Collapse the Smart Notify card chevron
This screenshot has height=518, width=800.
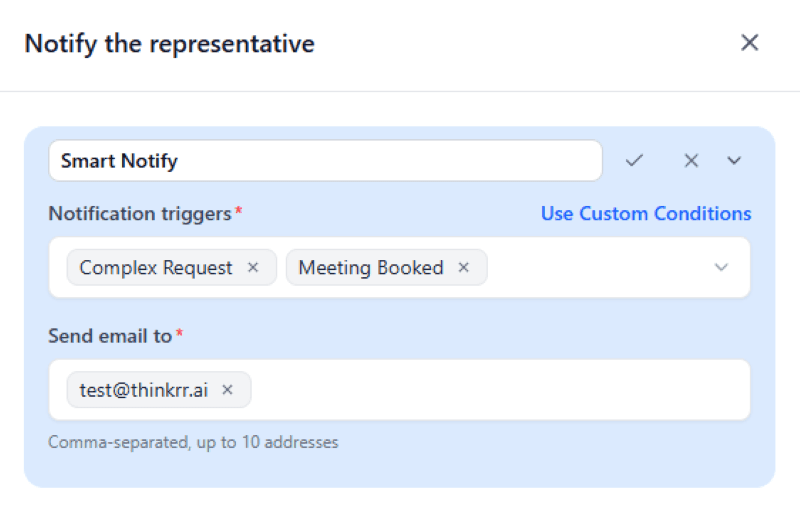pyautogui.click(x=734, y=161)
